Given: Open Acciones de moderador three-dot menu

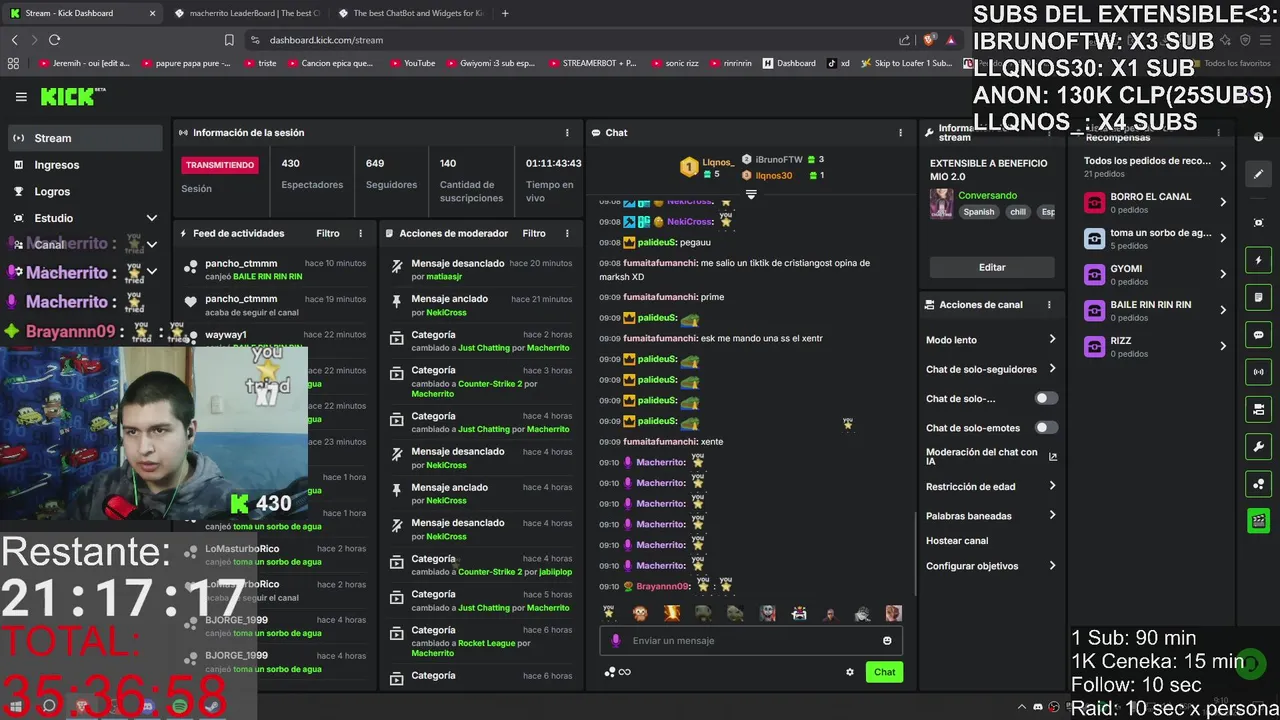Looking at the screenshot, I should [x=567, y=233].
